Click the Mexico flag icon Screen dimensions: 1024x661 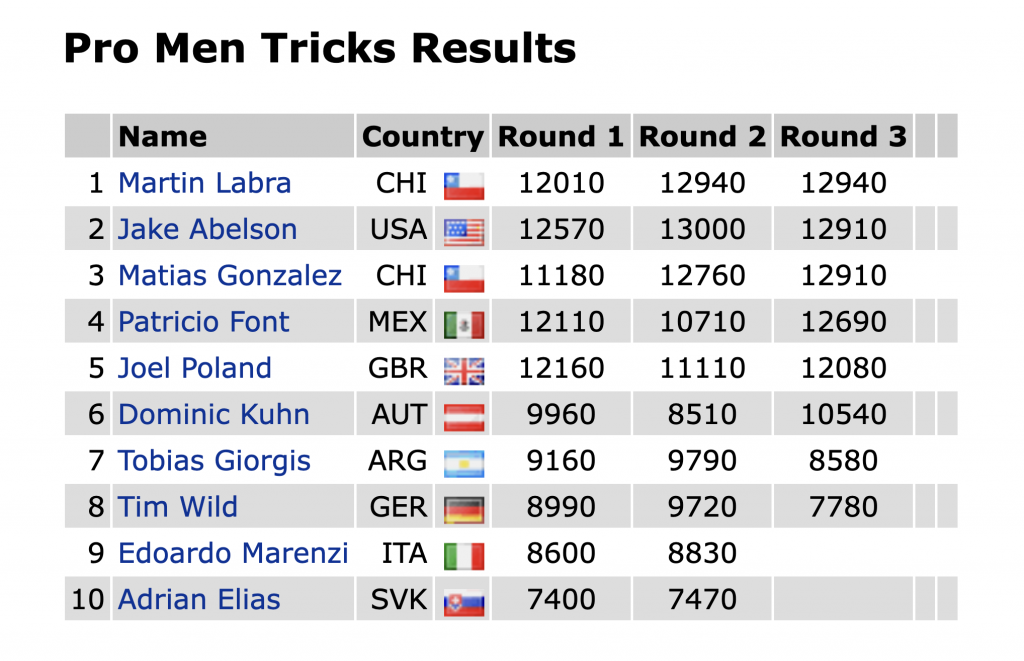click(x=464, y=325)
